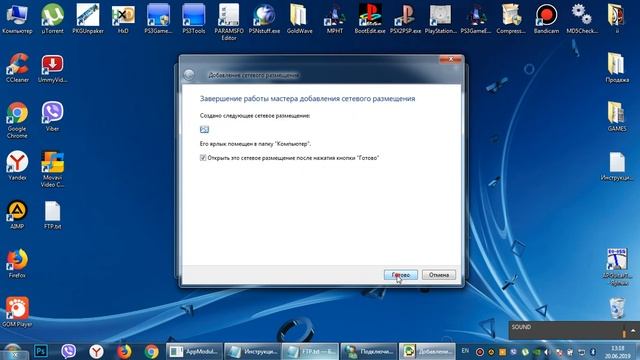The height and width of the screenshot is (360, 640).
Task: Launch Firefox desktop shortcut
Action: [17, 263]
